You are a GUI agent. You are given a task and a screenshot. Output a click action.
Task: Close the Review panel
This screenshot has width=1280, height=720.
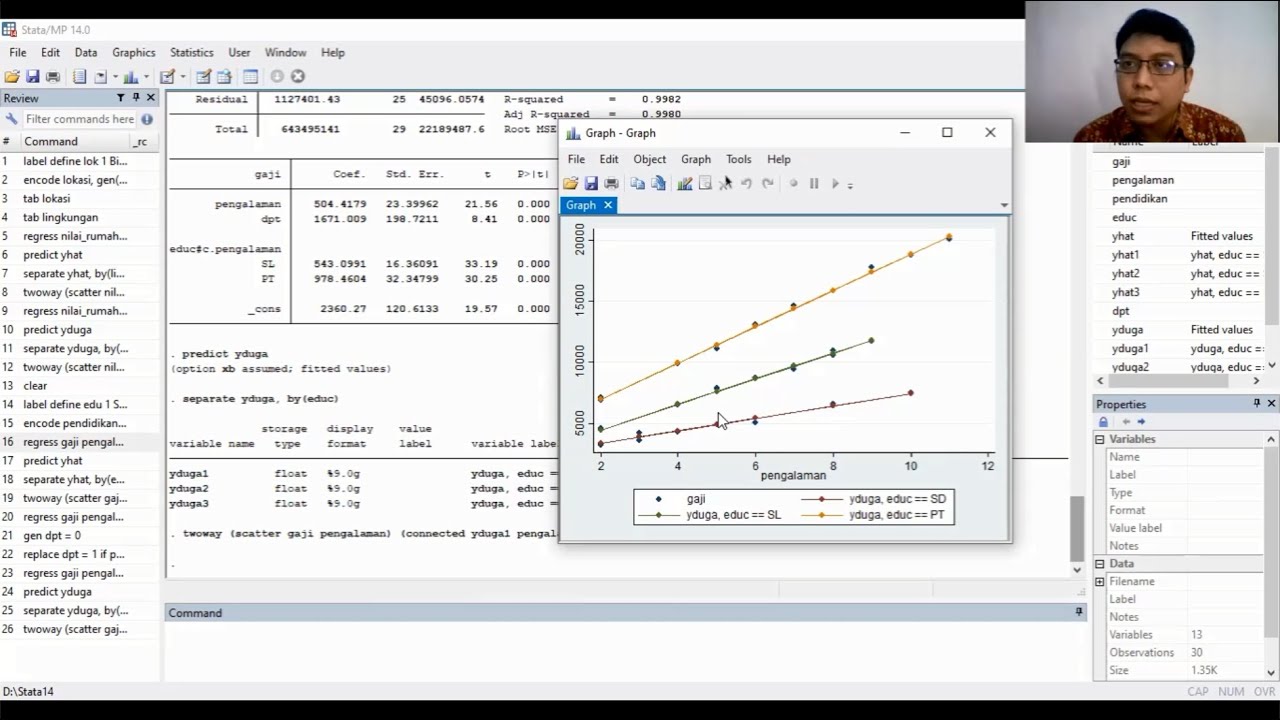(151, 98)
